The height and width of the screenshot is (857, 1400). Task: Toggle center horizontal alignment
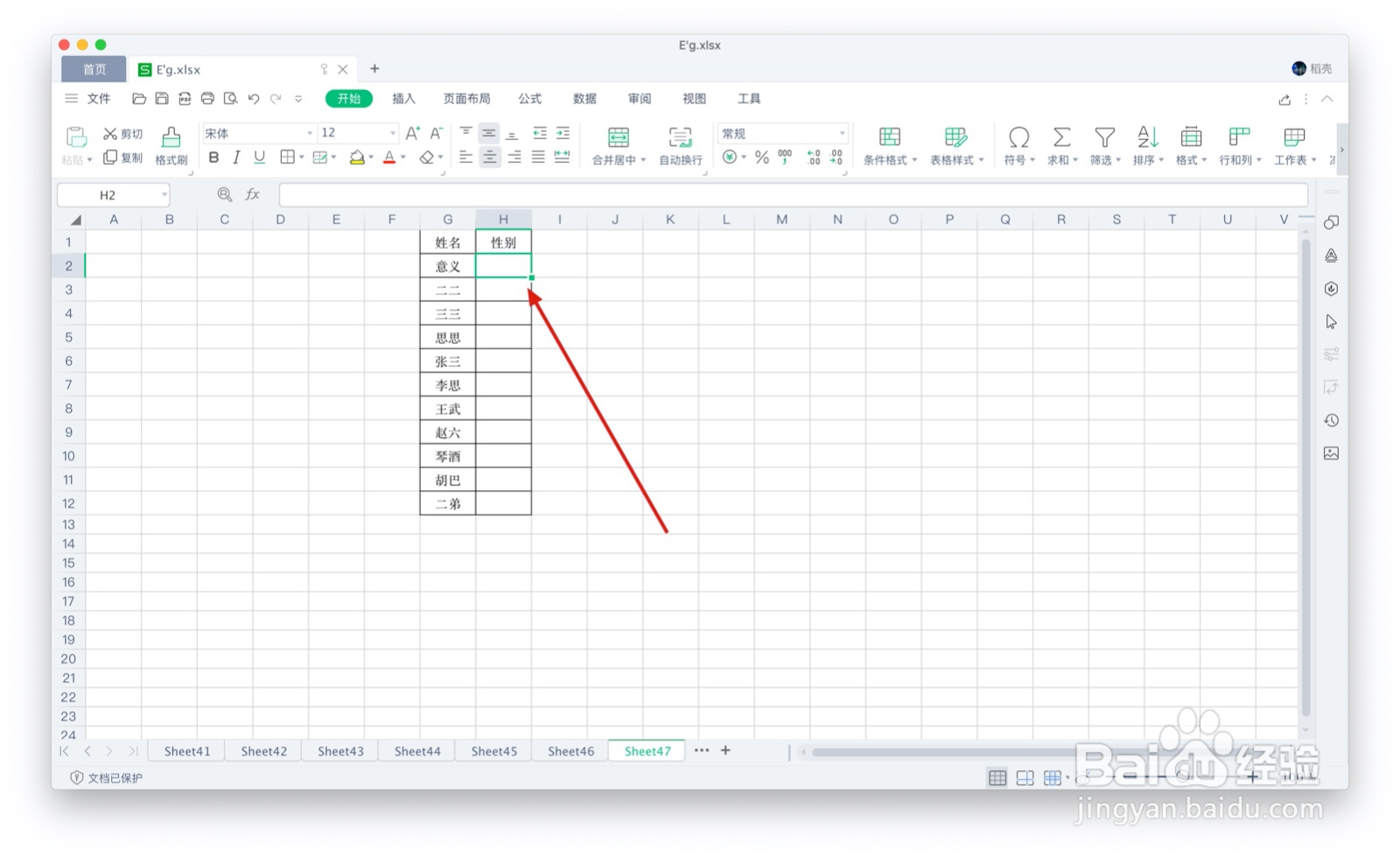[x=489, y=158]
